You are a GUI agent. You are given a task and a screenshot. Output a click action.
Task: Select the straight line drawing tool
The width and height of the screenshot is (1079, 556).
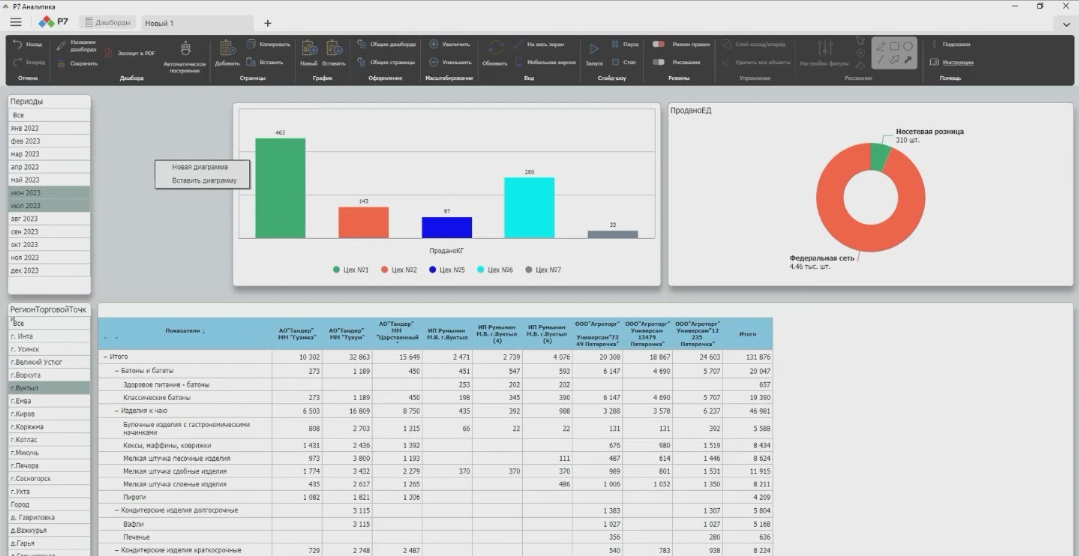[880, 60]
